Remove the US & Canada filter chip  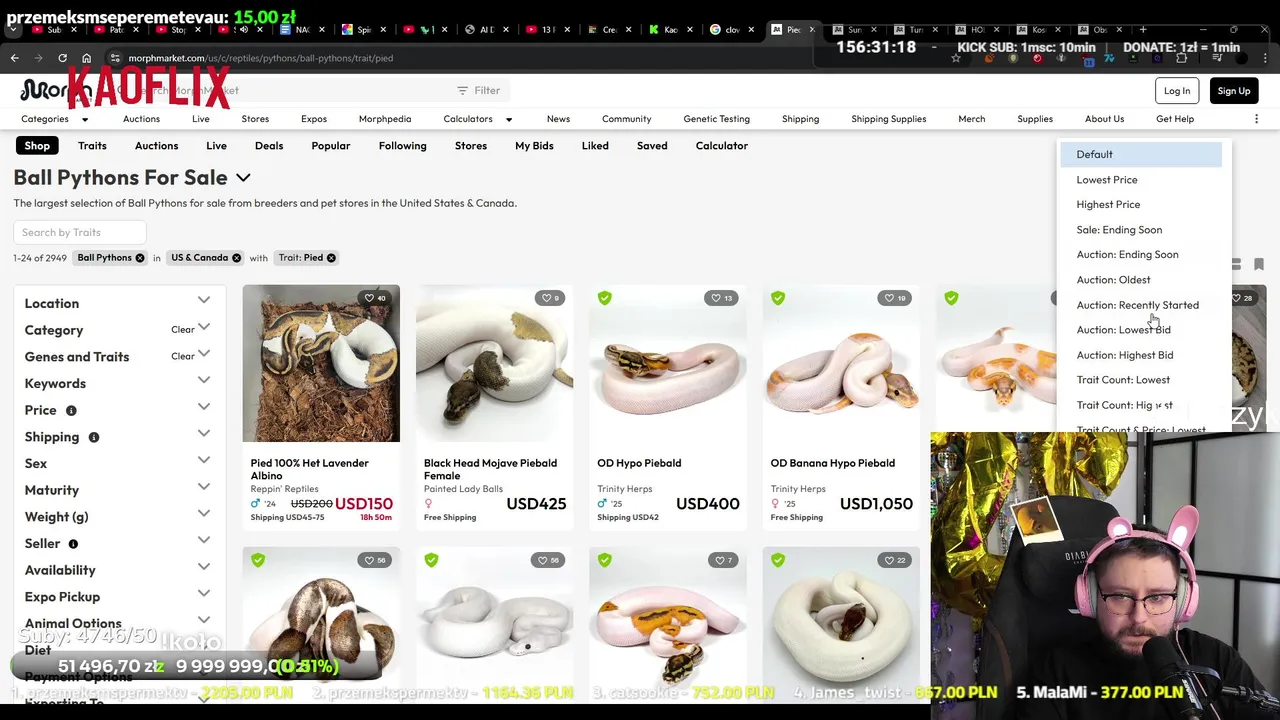[x=236, y=258]
